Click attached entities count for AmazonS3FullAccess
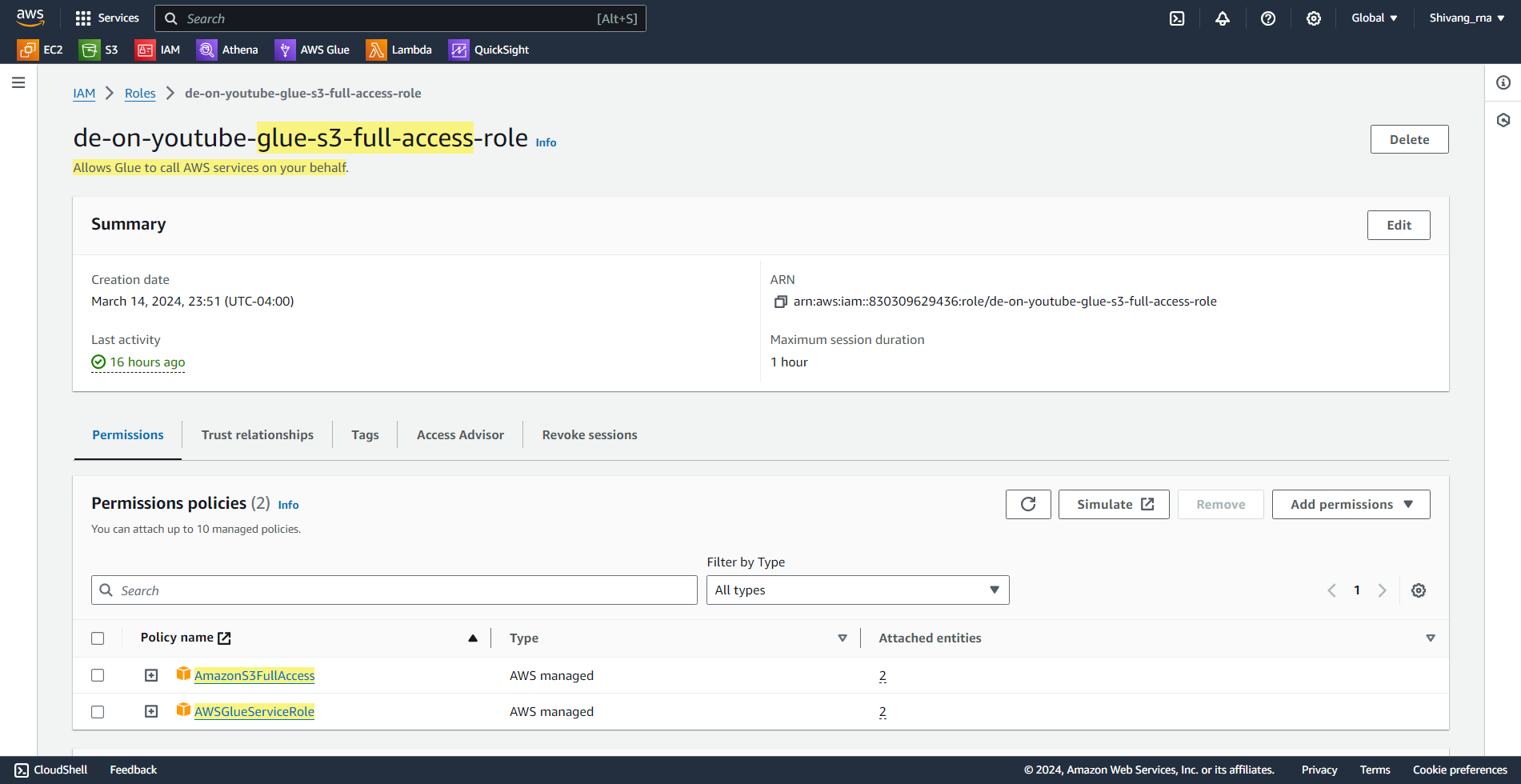Viewport: 1521px width, 784px height. (x=883, y=676)
